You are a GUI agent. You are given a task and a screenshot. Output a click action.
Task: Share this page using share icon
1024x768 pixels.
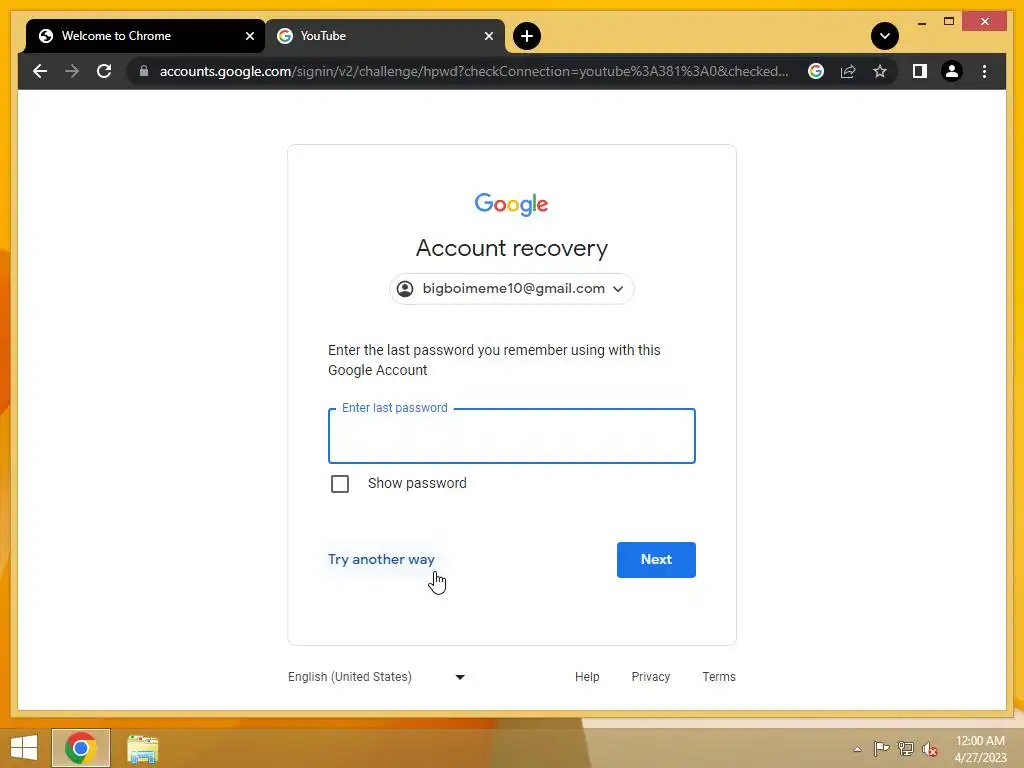click(848, 71)
